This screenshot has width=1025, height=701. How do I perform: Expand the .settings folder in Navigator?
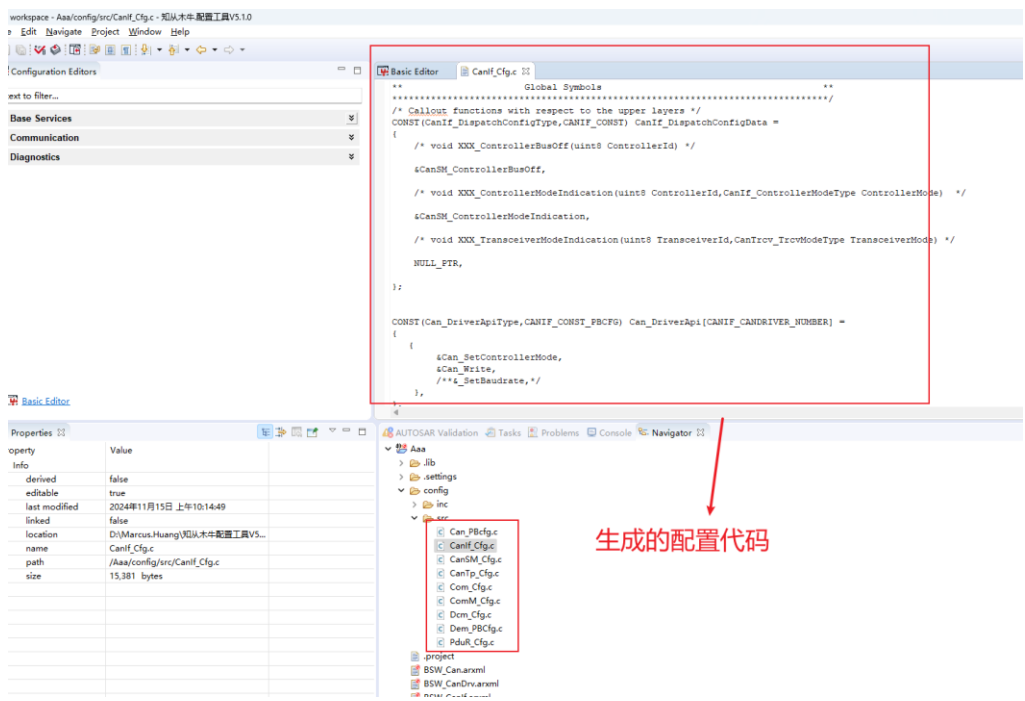(402, 477)
